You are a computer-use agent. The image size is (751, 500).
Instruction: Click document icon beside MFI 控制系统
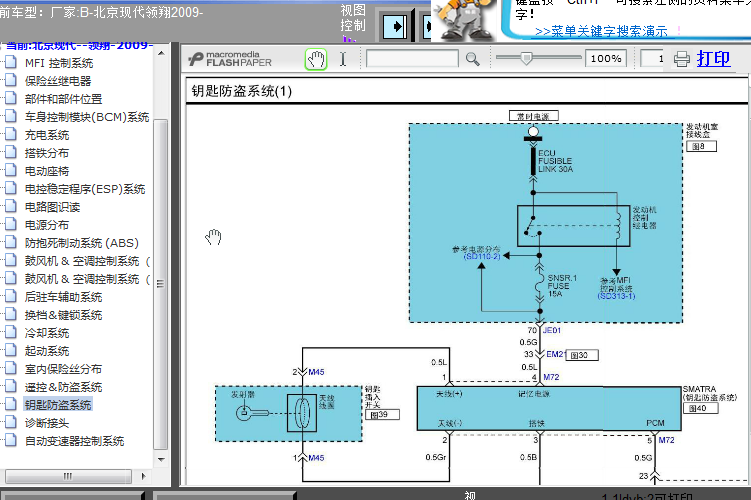pos(11,62)
